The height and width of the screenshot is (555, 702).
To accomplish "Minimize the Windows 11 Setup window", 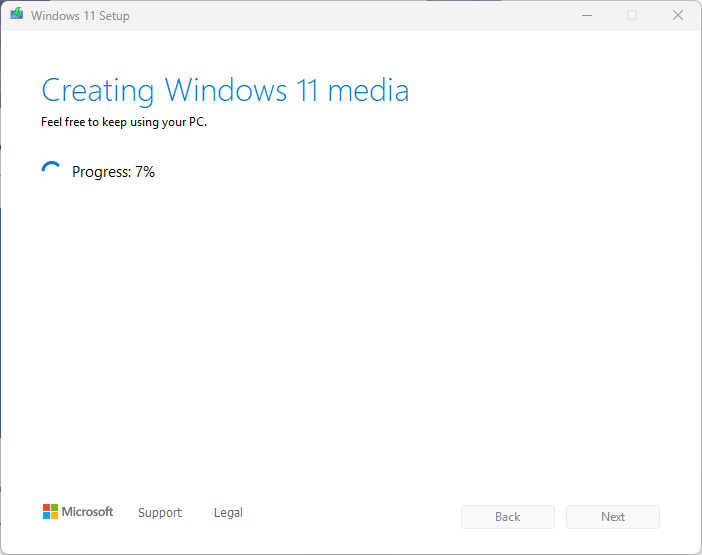I will pos(585,15).
